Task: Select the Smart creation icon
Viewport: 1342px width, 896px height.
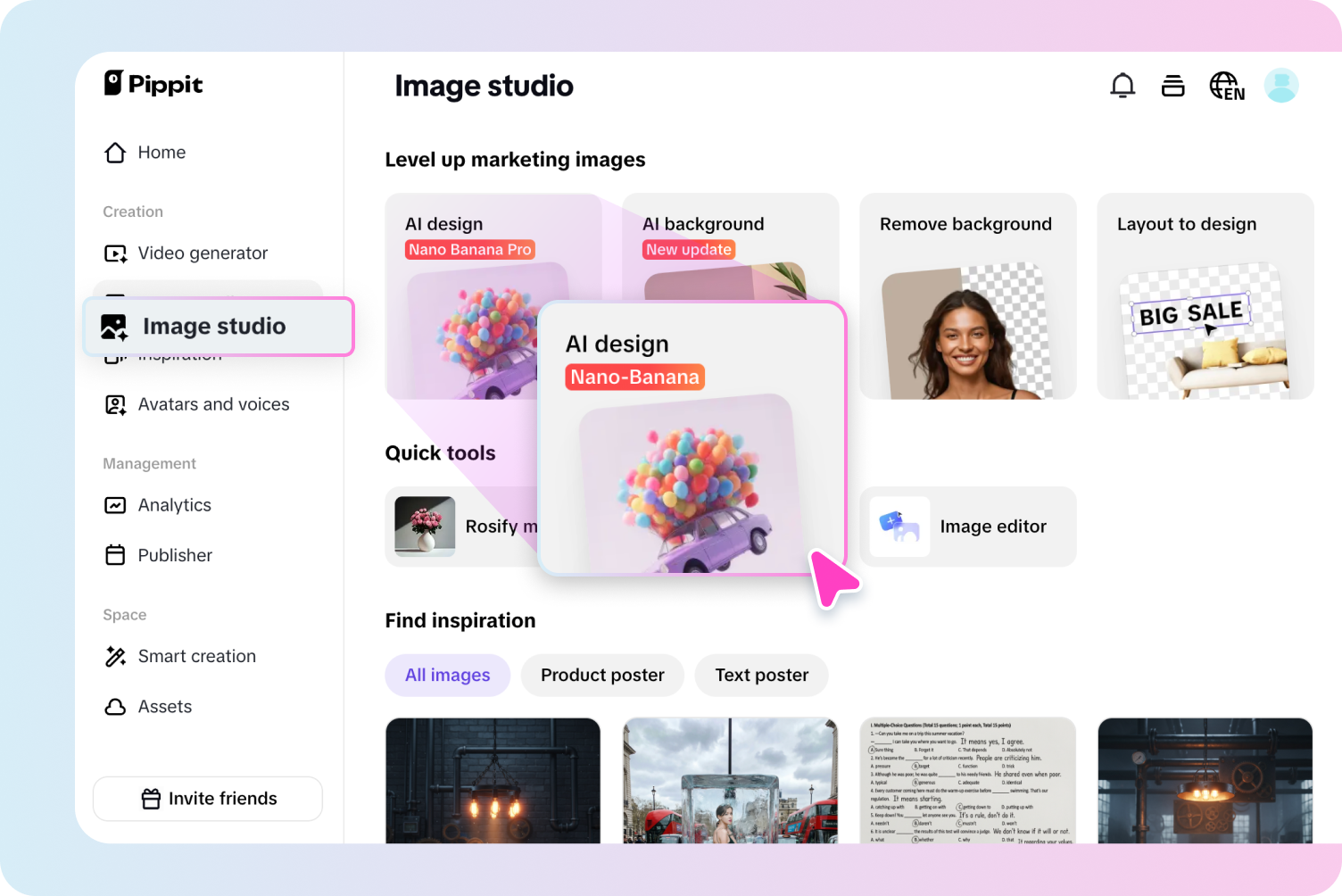Action: point(115,656)
